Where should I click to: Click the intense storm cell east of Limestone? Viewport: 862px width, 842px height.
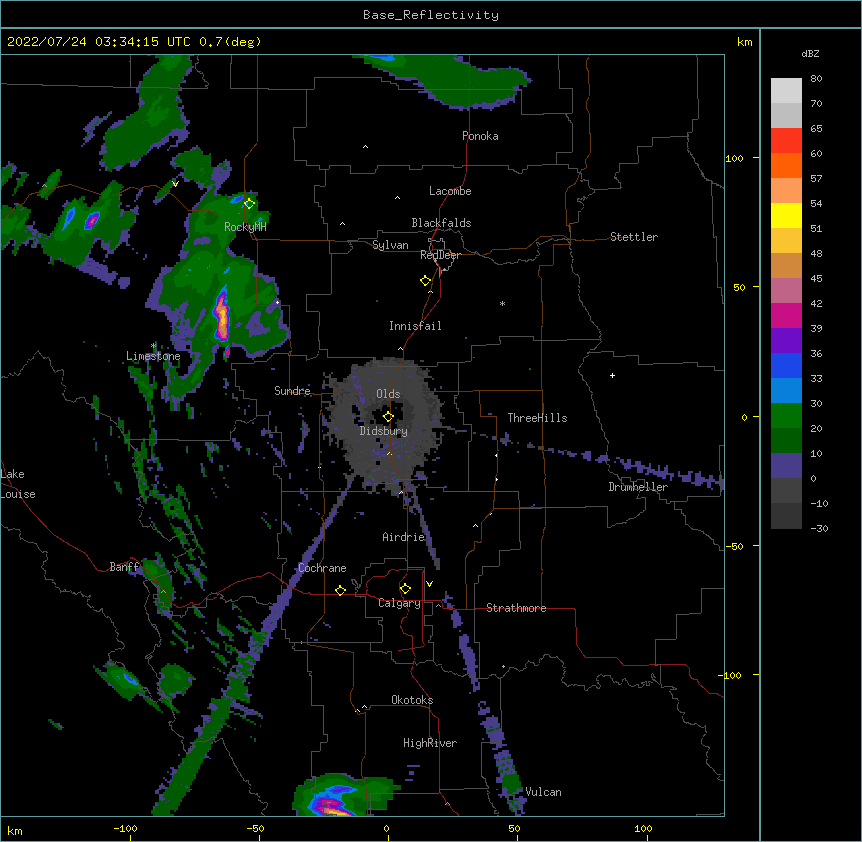(222, 317)
